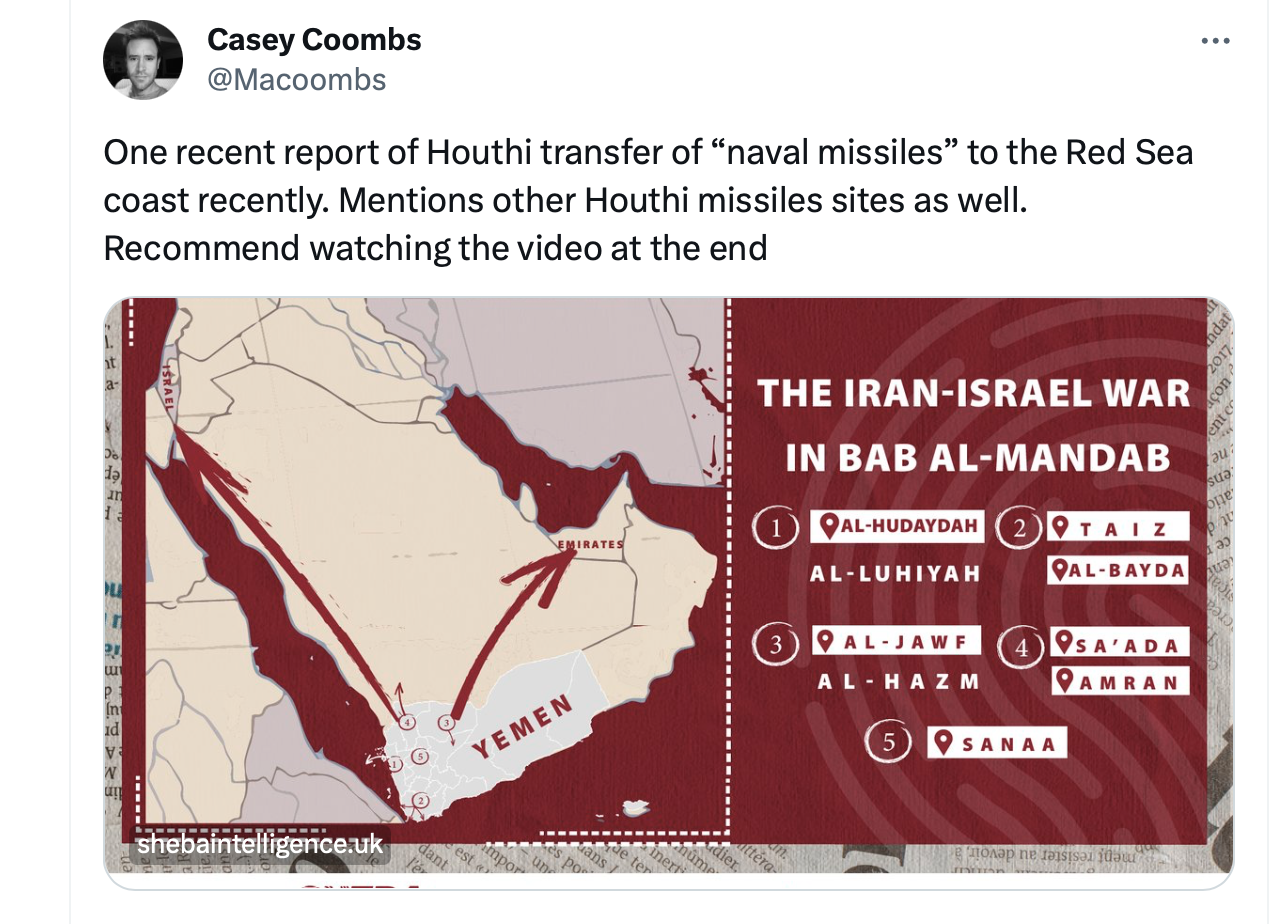Select the SANAA location pin label
The height and width of the screenshot is (924, 1288).
[x=996, y=743]
